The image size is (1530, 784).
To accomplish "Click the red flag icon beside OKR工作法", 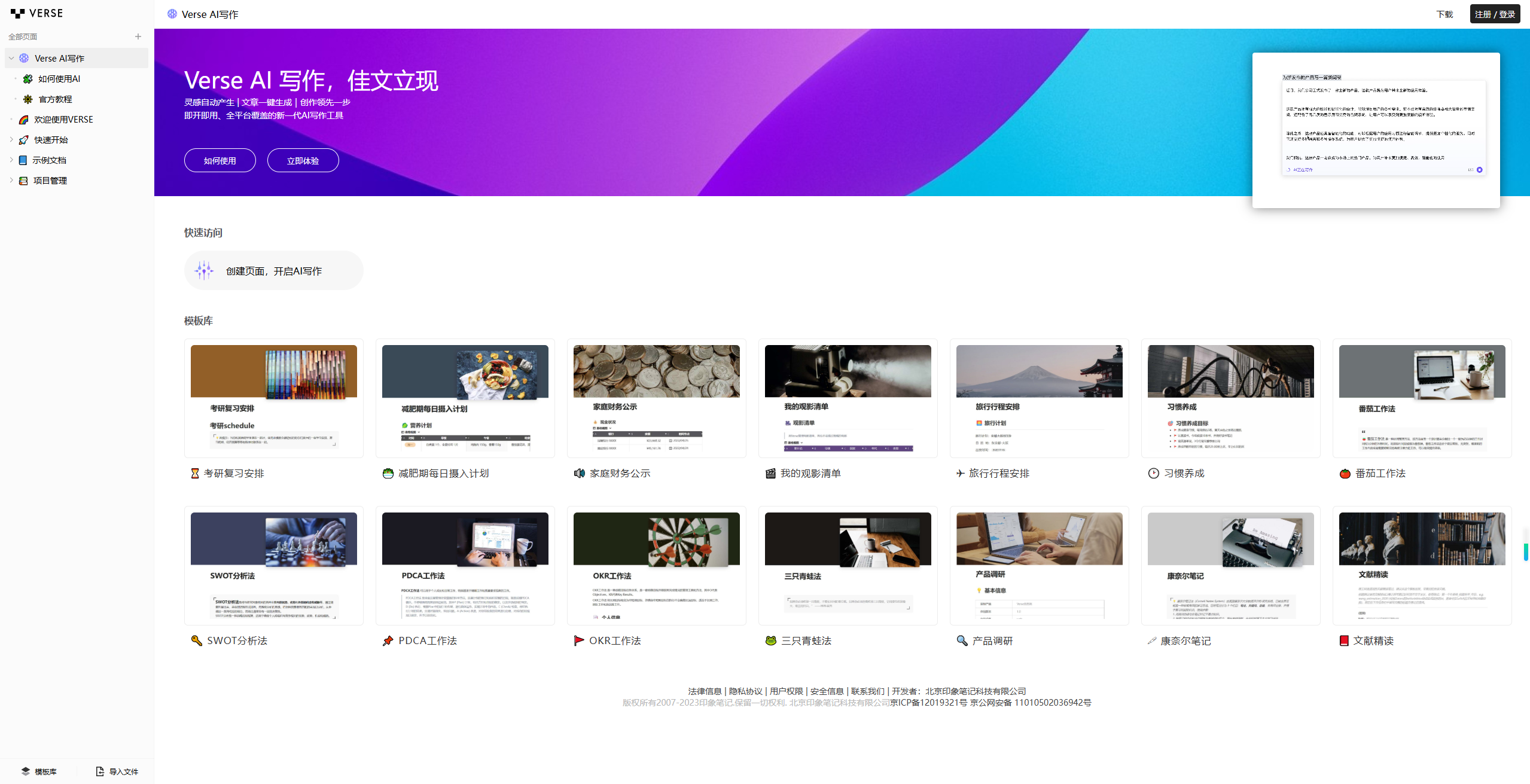I will (x=579, y=640).
